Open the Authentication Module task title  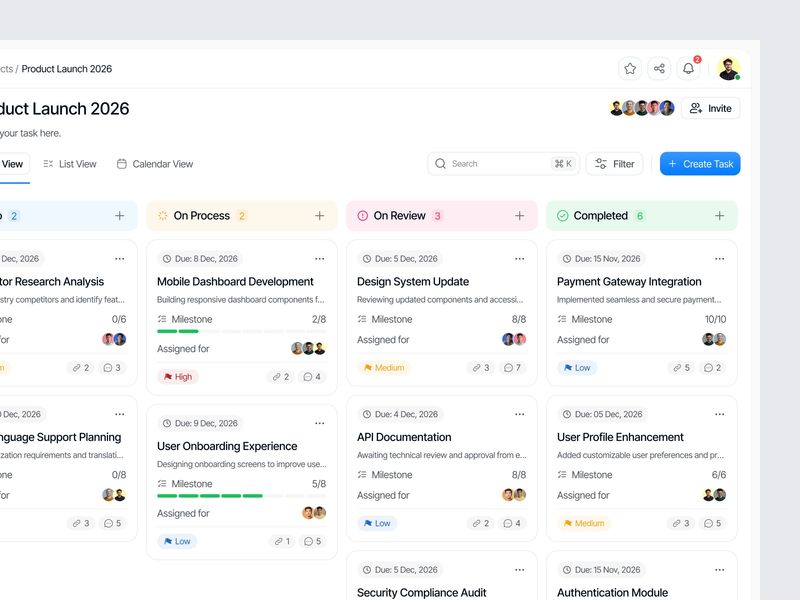pyautogui.click(x=612, y=593)
